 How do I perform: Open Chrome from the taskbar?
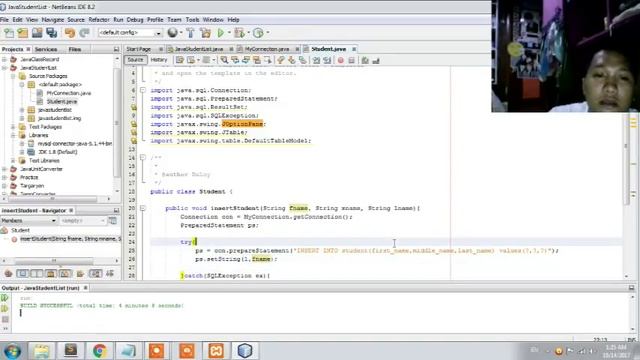[99, 351]
